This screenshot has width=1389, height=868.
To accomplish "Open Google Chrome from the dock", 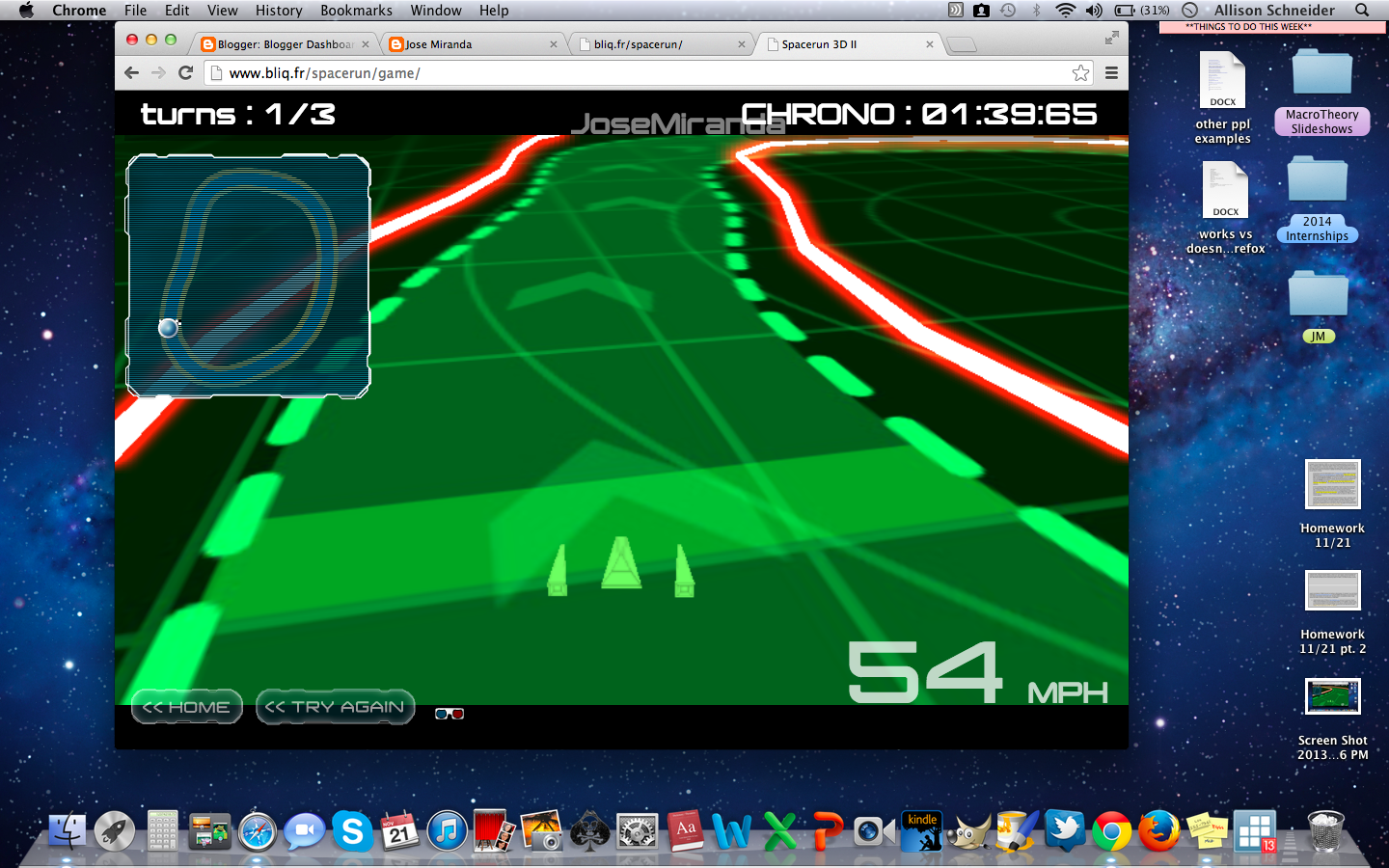I will click(1111, 830).
